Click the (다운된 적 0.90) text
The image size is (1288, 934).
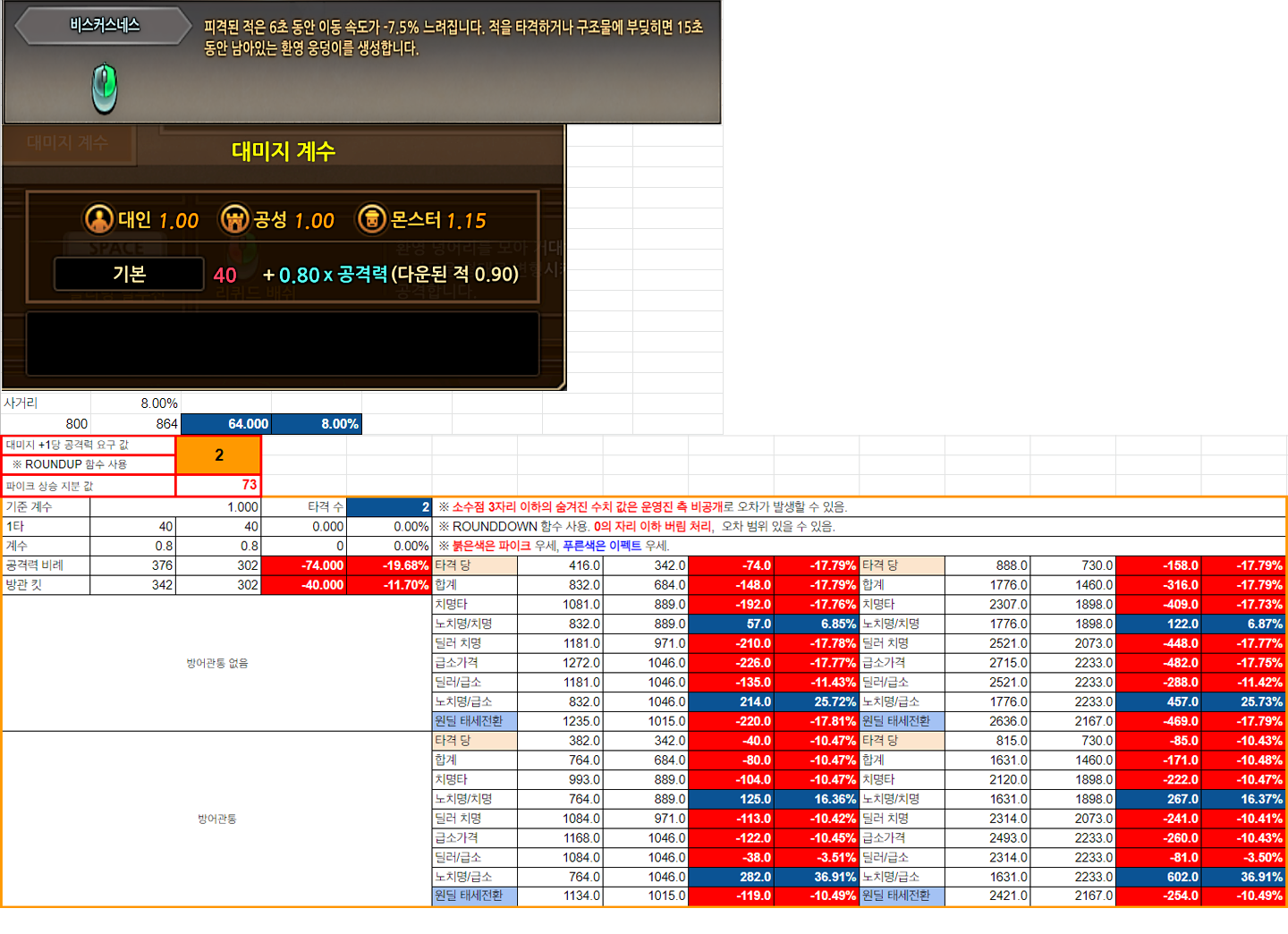(454, 274)
